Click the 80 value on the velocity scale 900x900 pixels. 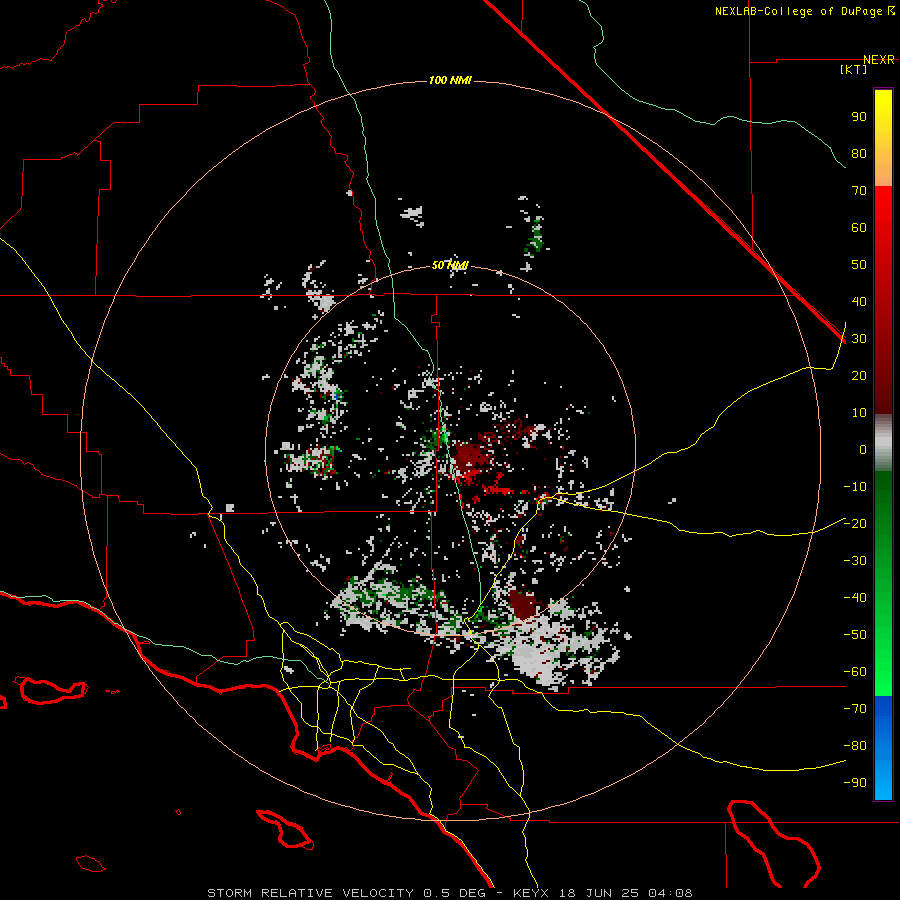(859, 154)
